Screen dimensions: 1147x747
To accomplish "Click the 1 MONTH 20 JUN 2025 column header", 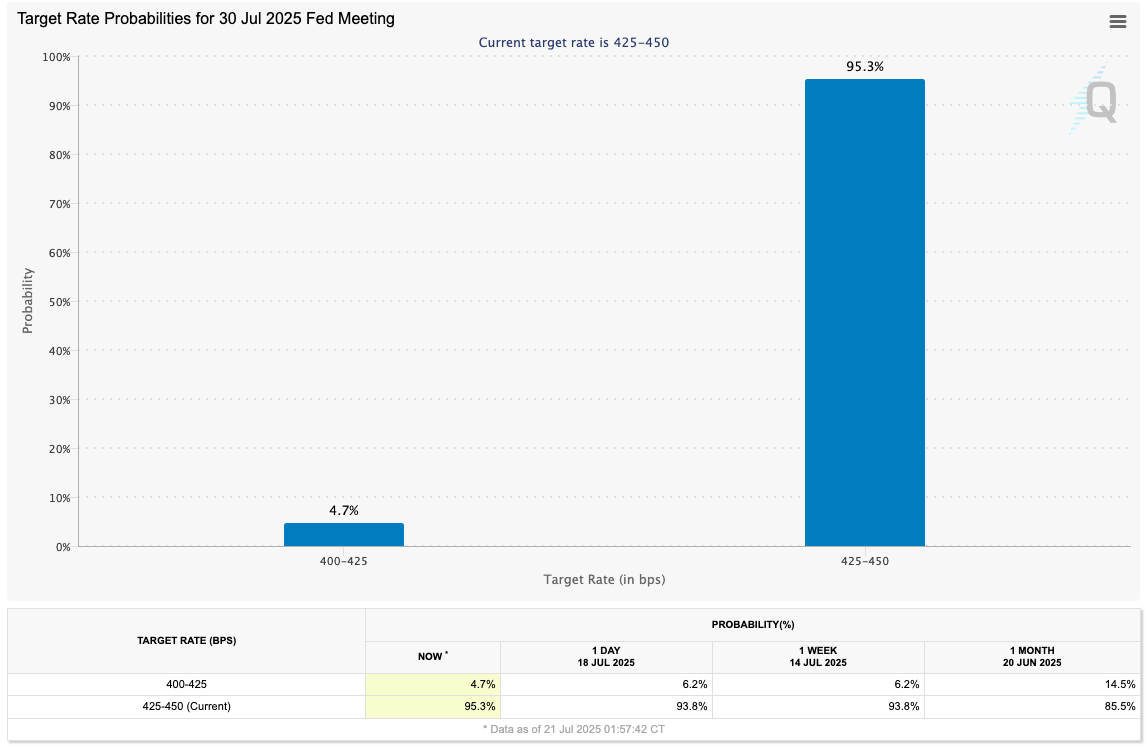I will (x=1030, y=656).
